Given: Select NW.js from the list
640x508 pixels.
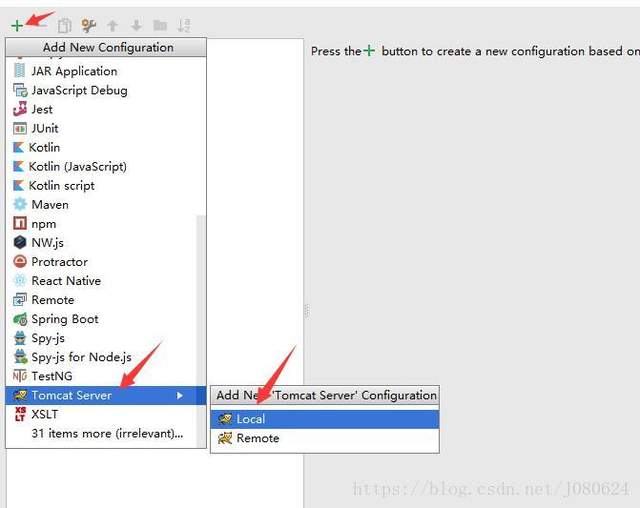Looking at the screenshot, I should [x=102, y=242].
